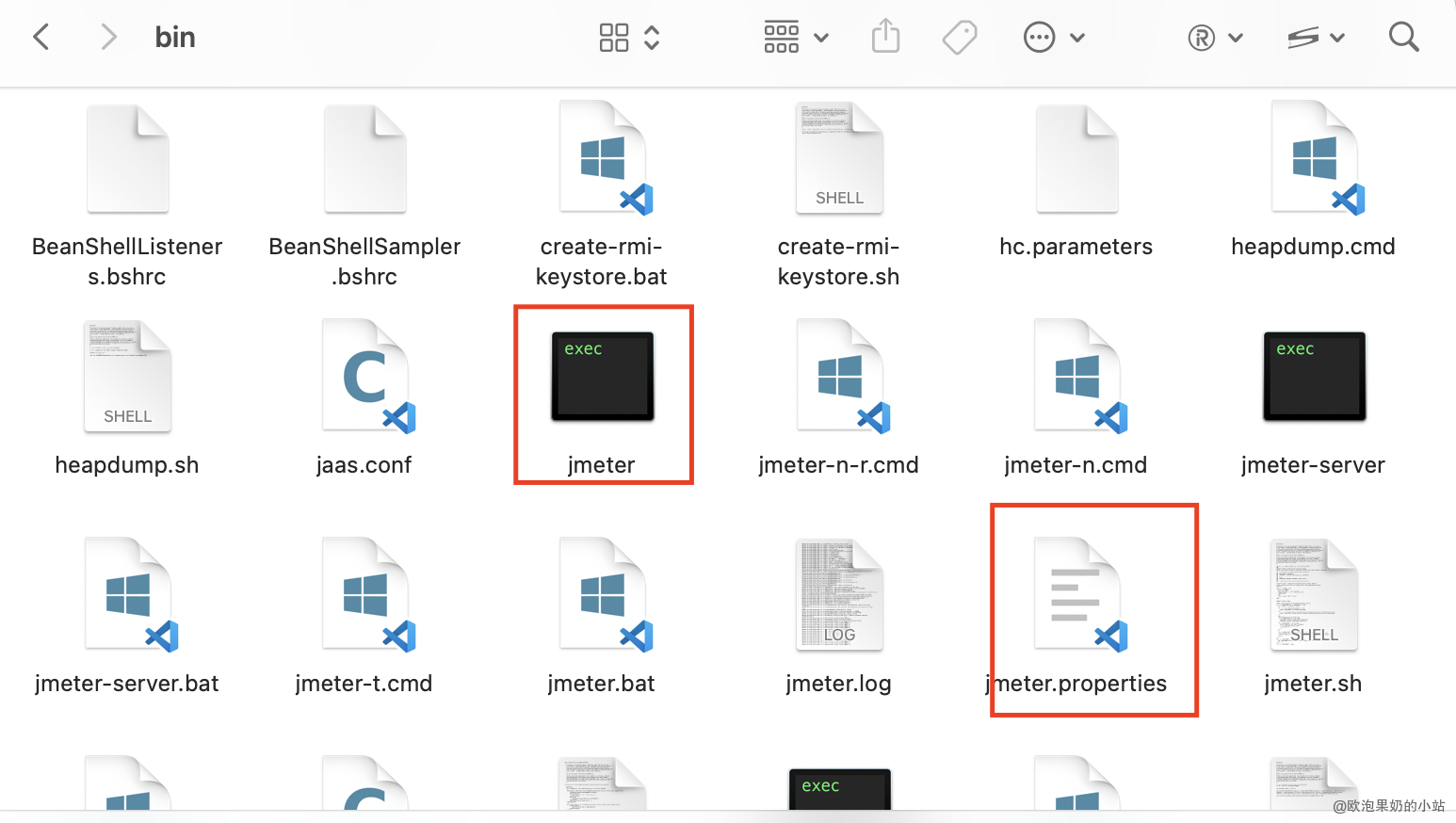Open the group-by grid icon
1456x823 pixels.
[x=782, y=38]
